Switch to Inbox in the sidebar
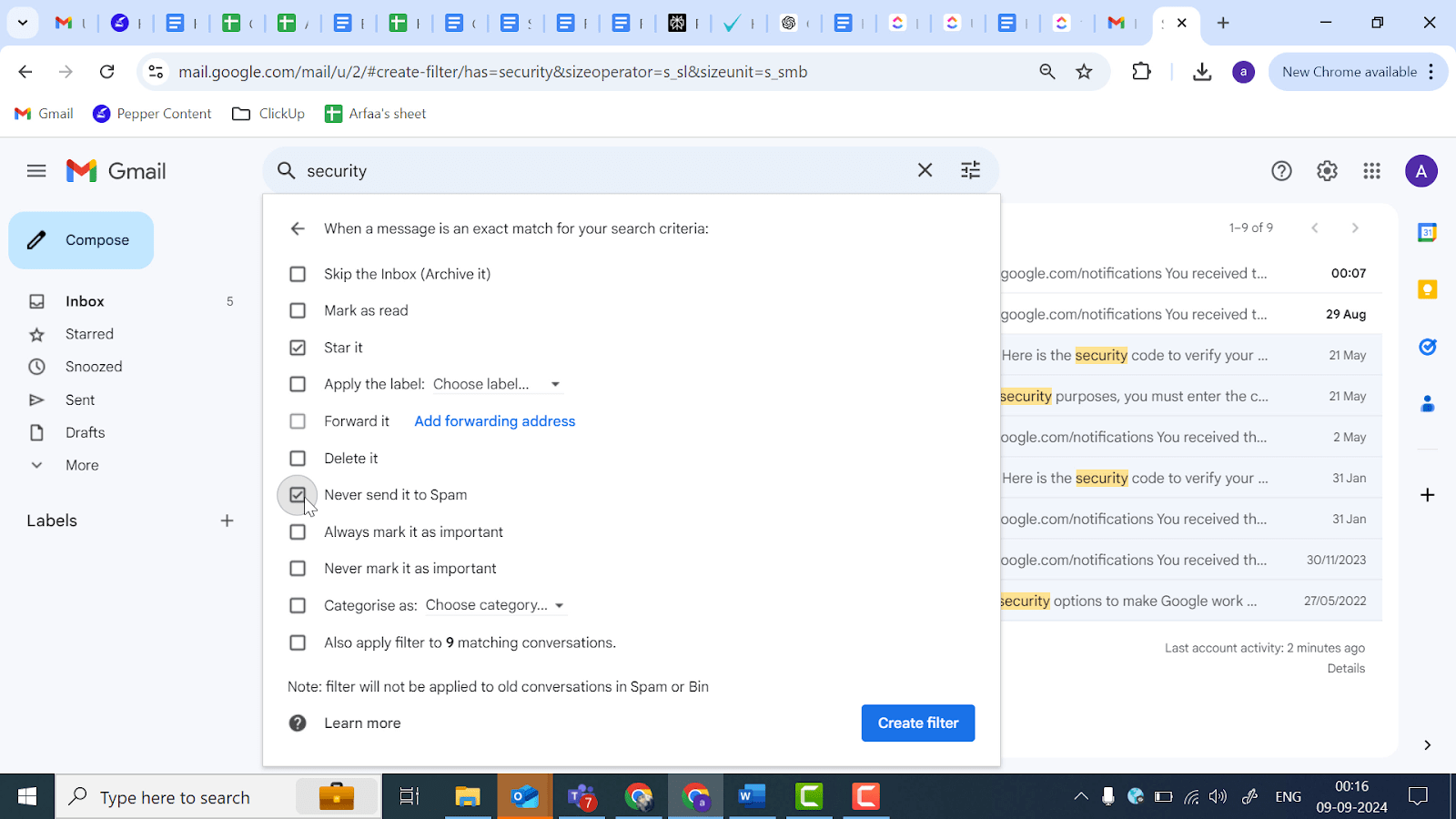 point(85,300)
